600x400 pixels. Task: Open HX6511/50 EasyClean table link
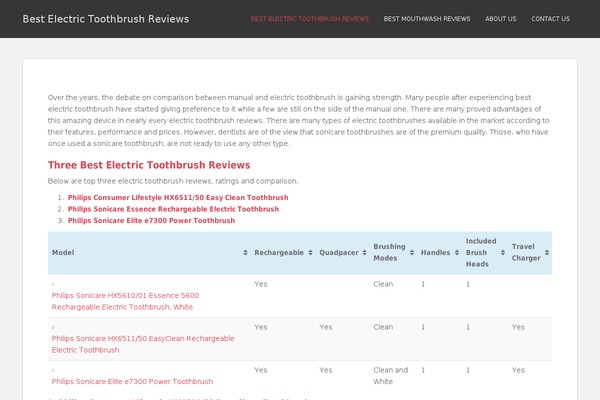143,344
